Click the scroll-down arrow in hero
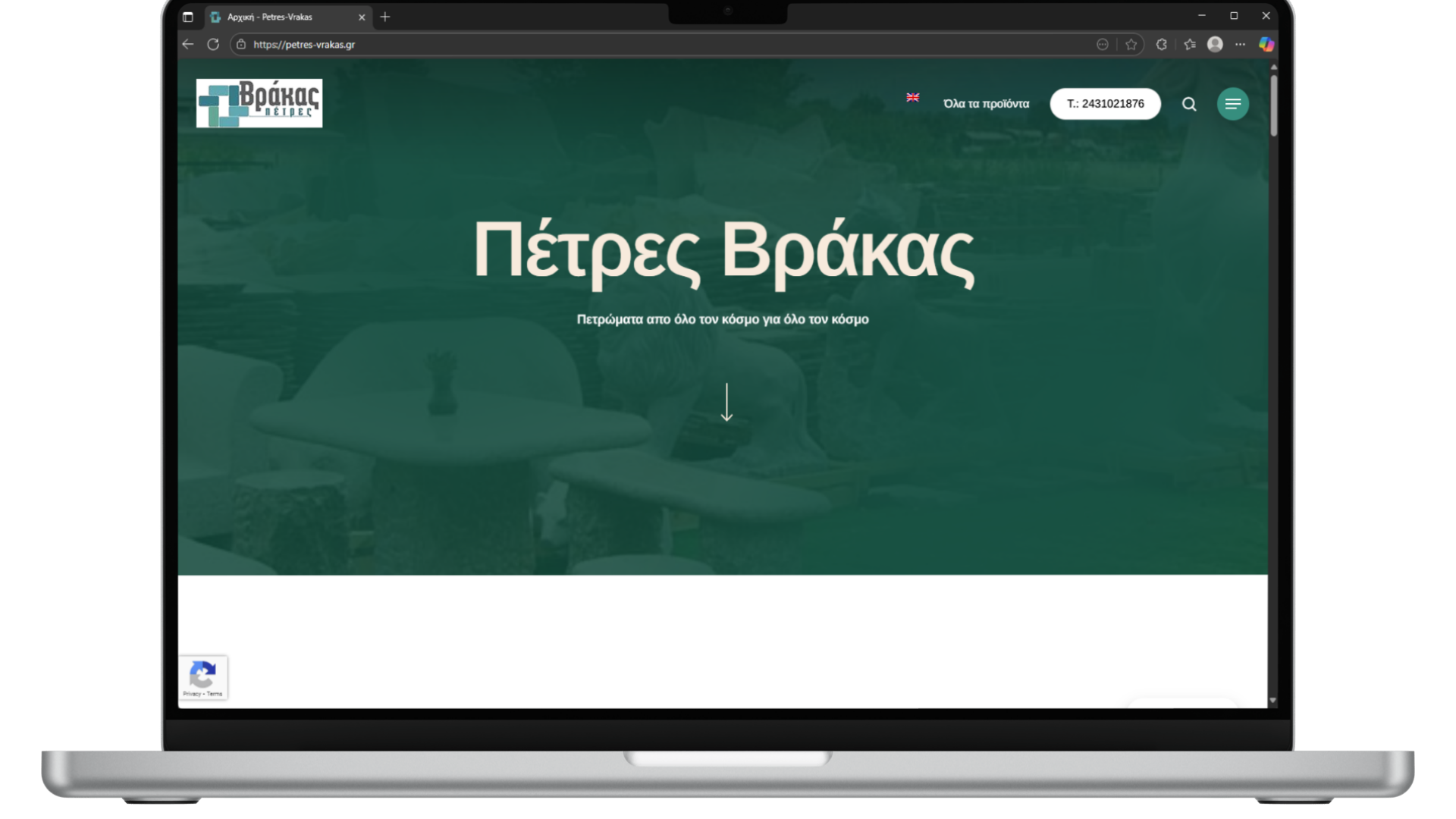The width and height of the screenshot is (1456, 819). tap(726, 402)
